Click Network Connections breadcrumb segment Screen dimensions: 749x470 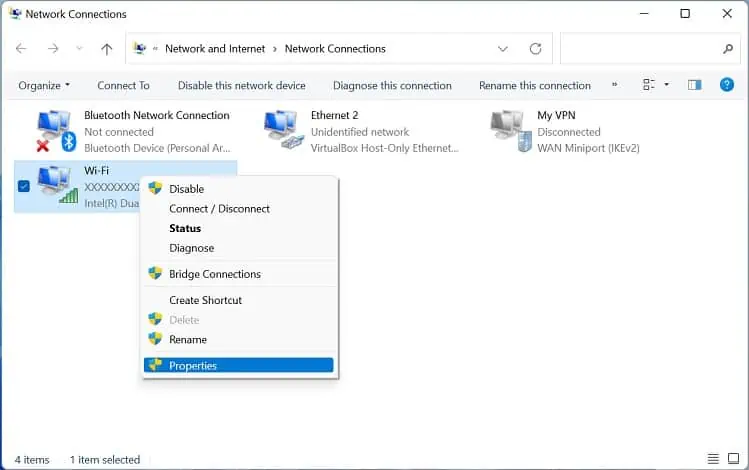[x=335, y=49]
